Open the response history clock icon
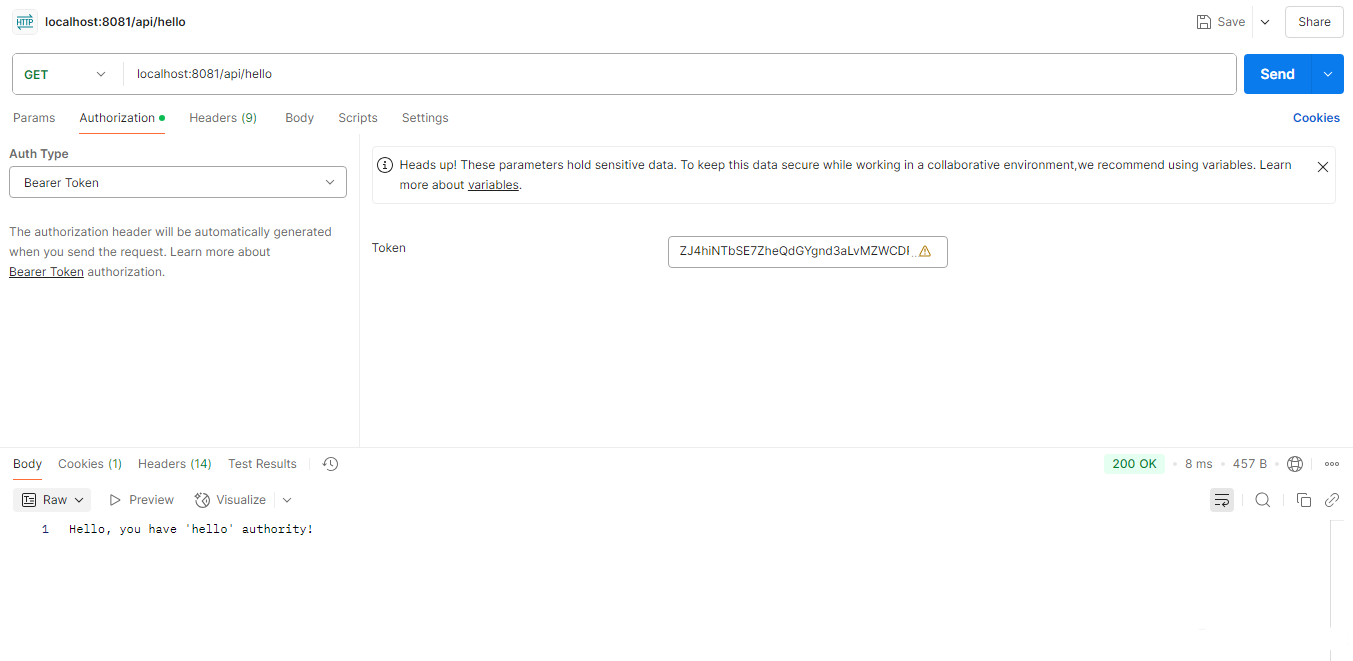The height and width of the screenshot is (661, 1353). click(x=331, y=464)
